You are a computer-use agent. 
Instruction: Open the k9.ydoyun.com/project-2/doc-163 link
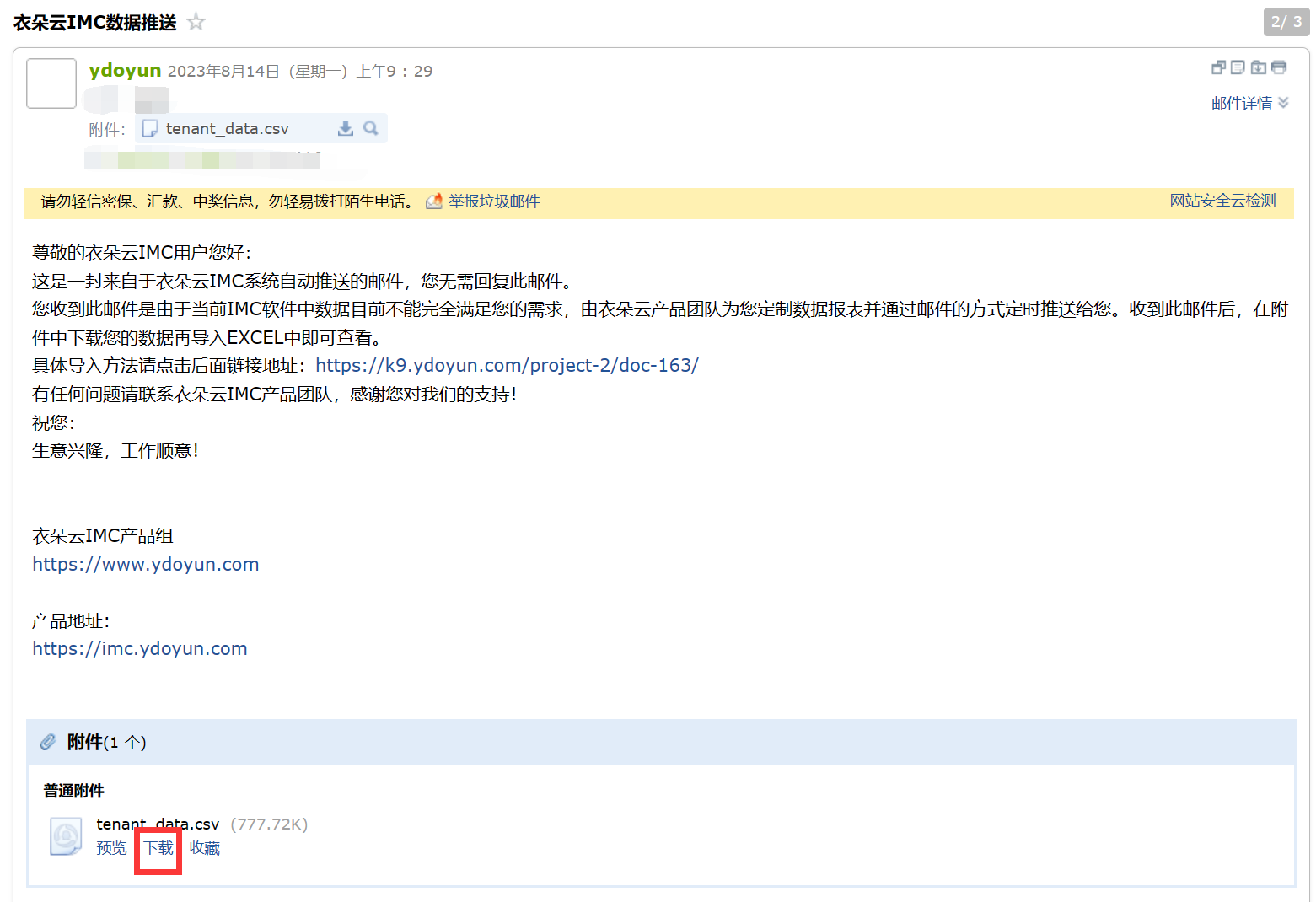coord(507,366)
